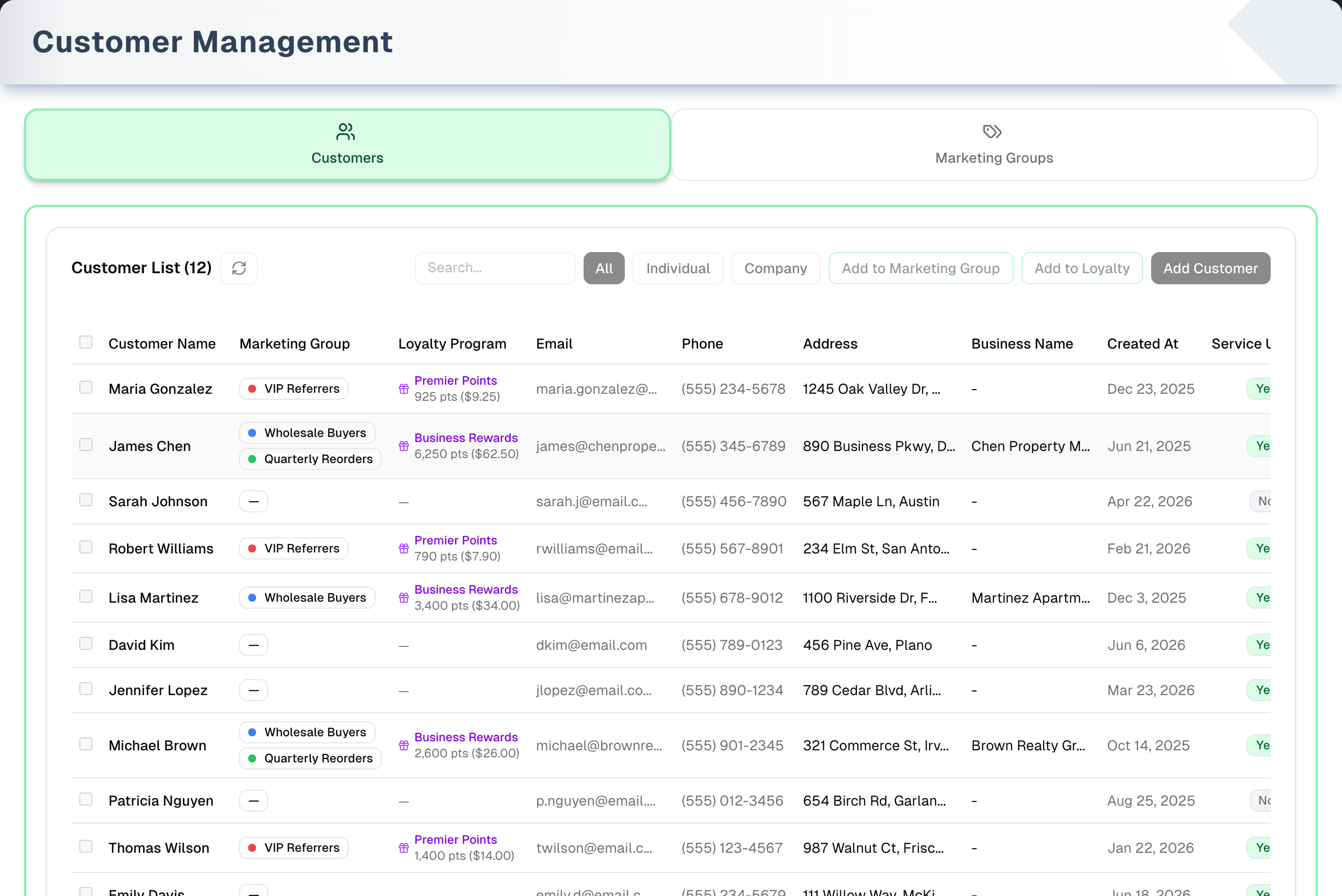Screen dimensions: 1342x896
Task: Click the Customers tab people icon
Action: click(346, 132)
